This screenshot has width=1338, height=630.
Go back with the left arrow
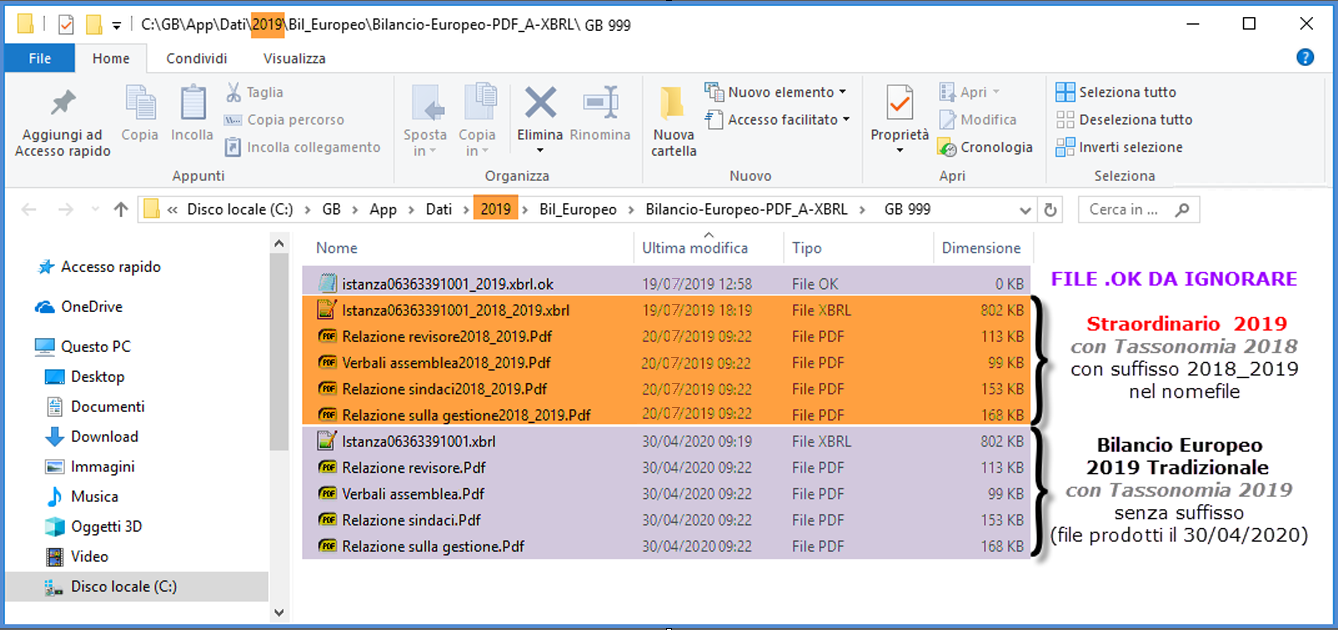(30, 210)
